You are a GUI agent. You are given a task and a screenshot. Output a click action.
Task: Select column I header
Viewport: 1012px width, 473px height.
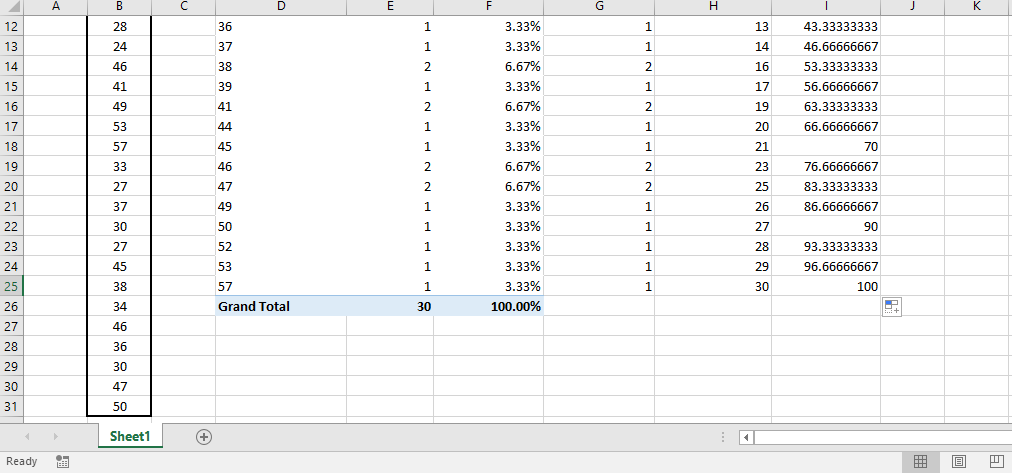pos(825,7)
